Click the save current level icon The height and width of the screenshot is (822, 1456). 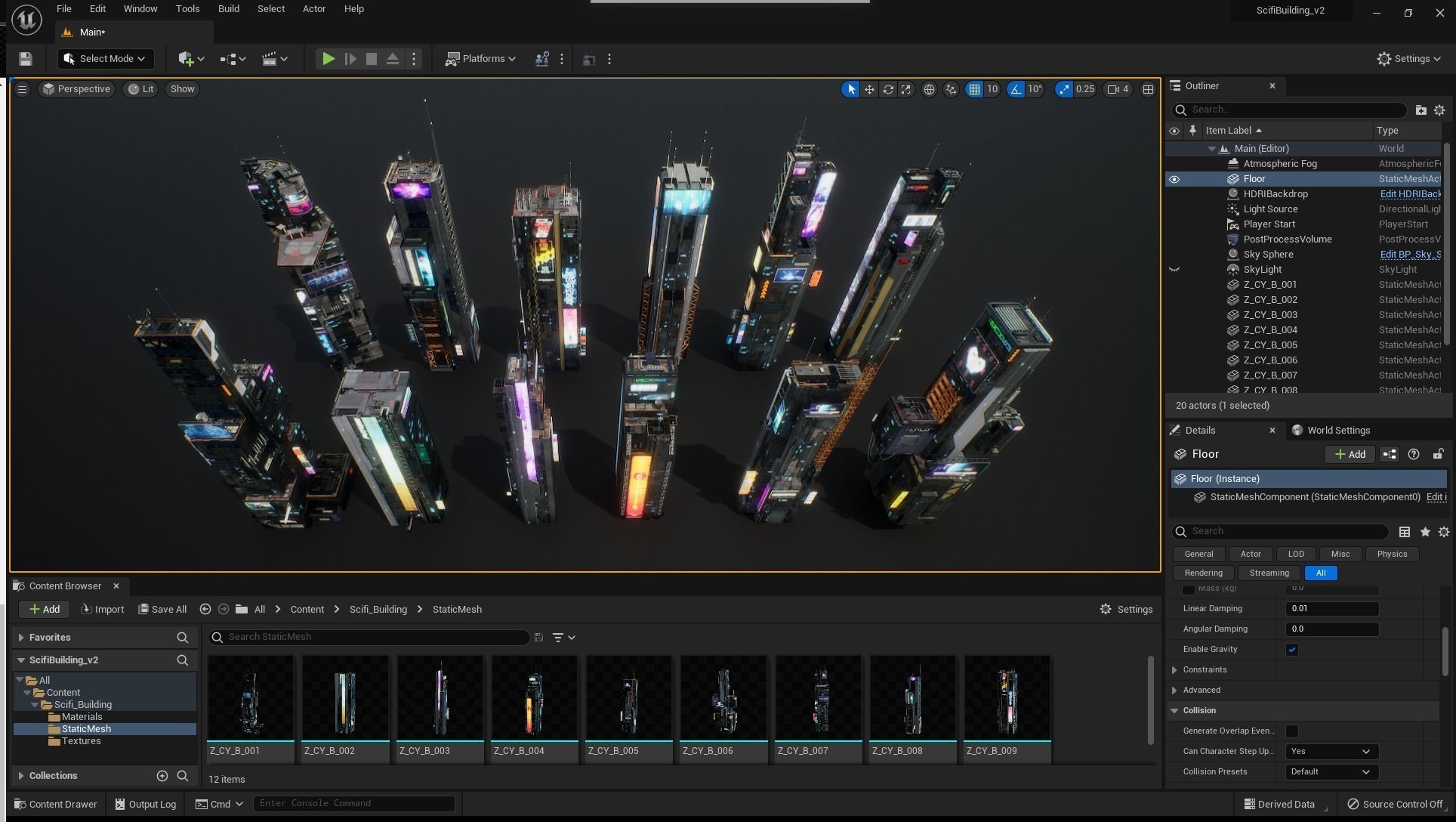(x=25, y=59)
